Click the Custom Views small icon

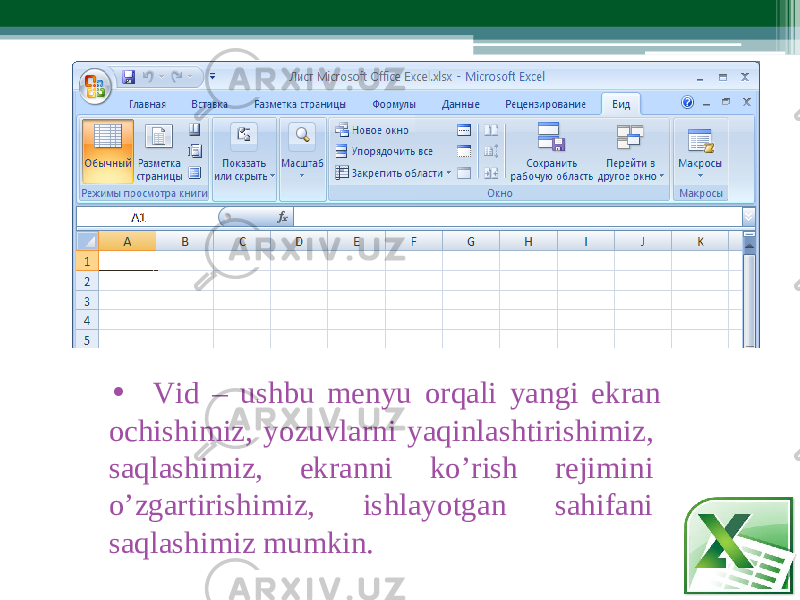195,151
